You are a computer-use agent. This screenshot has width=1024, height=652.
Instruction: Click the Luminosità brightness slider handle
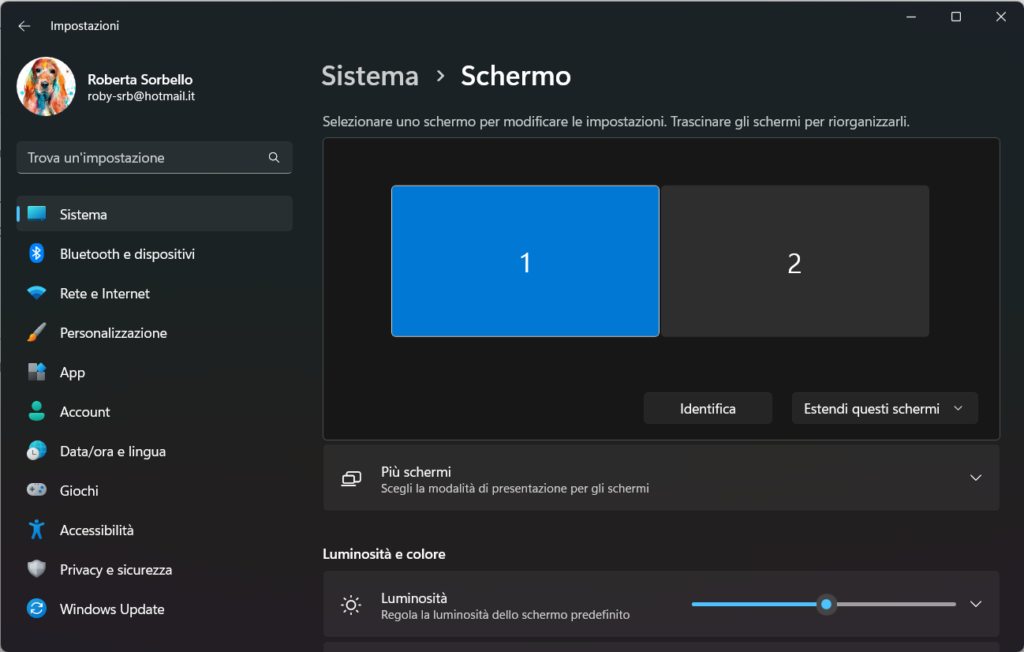click(826, 604)
